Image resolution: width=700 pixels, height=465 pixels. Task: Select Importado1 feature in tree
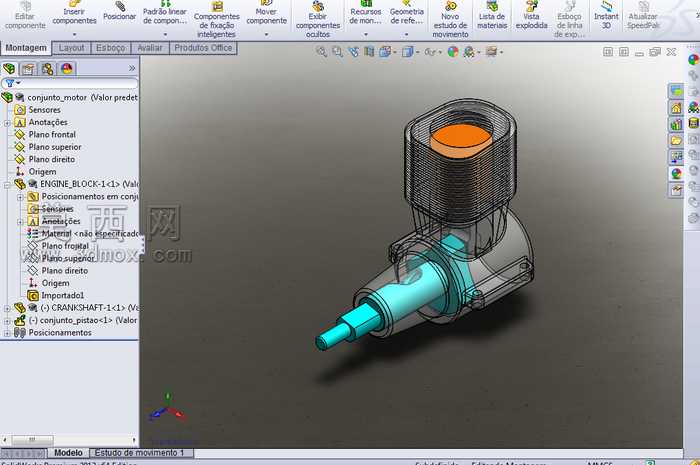pos(56,295)
